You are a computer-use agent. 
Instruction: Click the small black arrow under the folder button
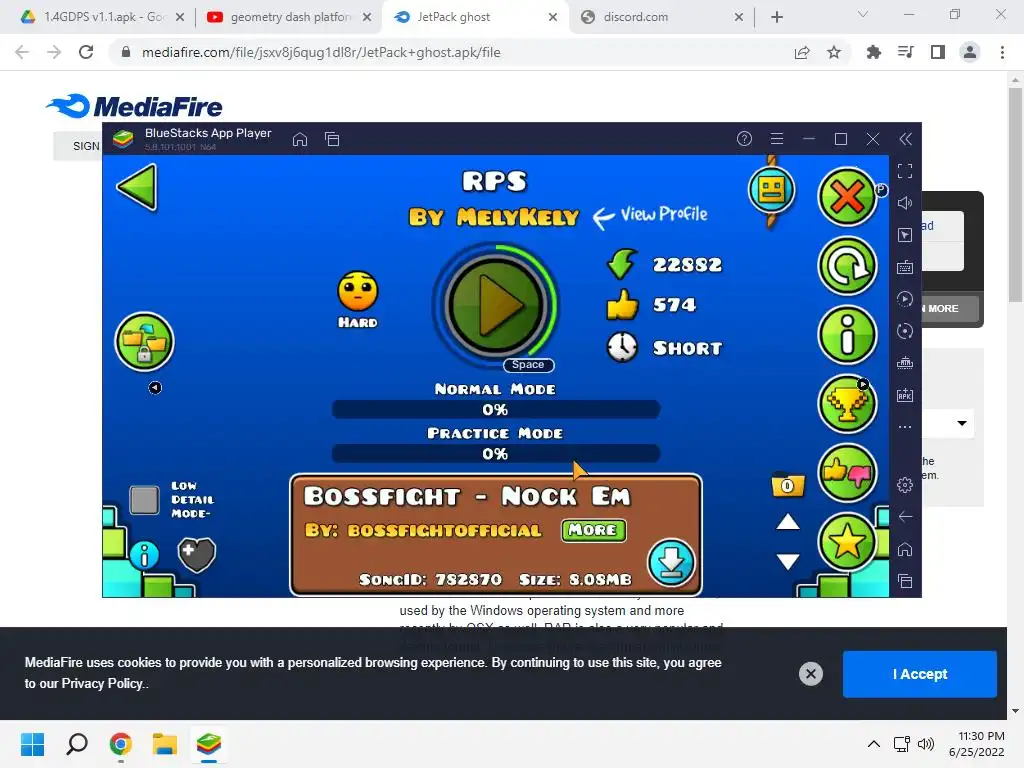pyautogui.click(x=155, y=388)
